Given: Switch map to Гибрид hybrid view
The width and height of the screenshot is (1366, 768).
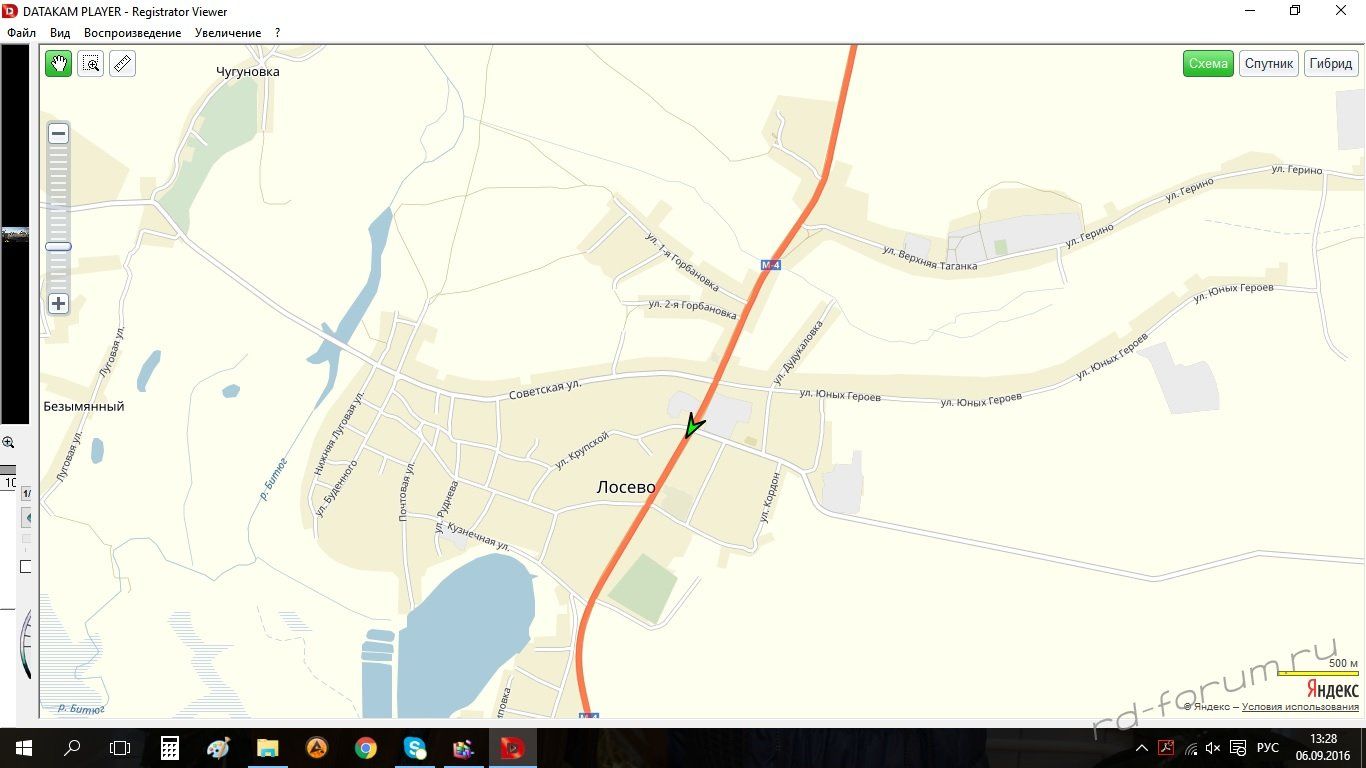Looking at the screenshot, I should point(1330,63).
